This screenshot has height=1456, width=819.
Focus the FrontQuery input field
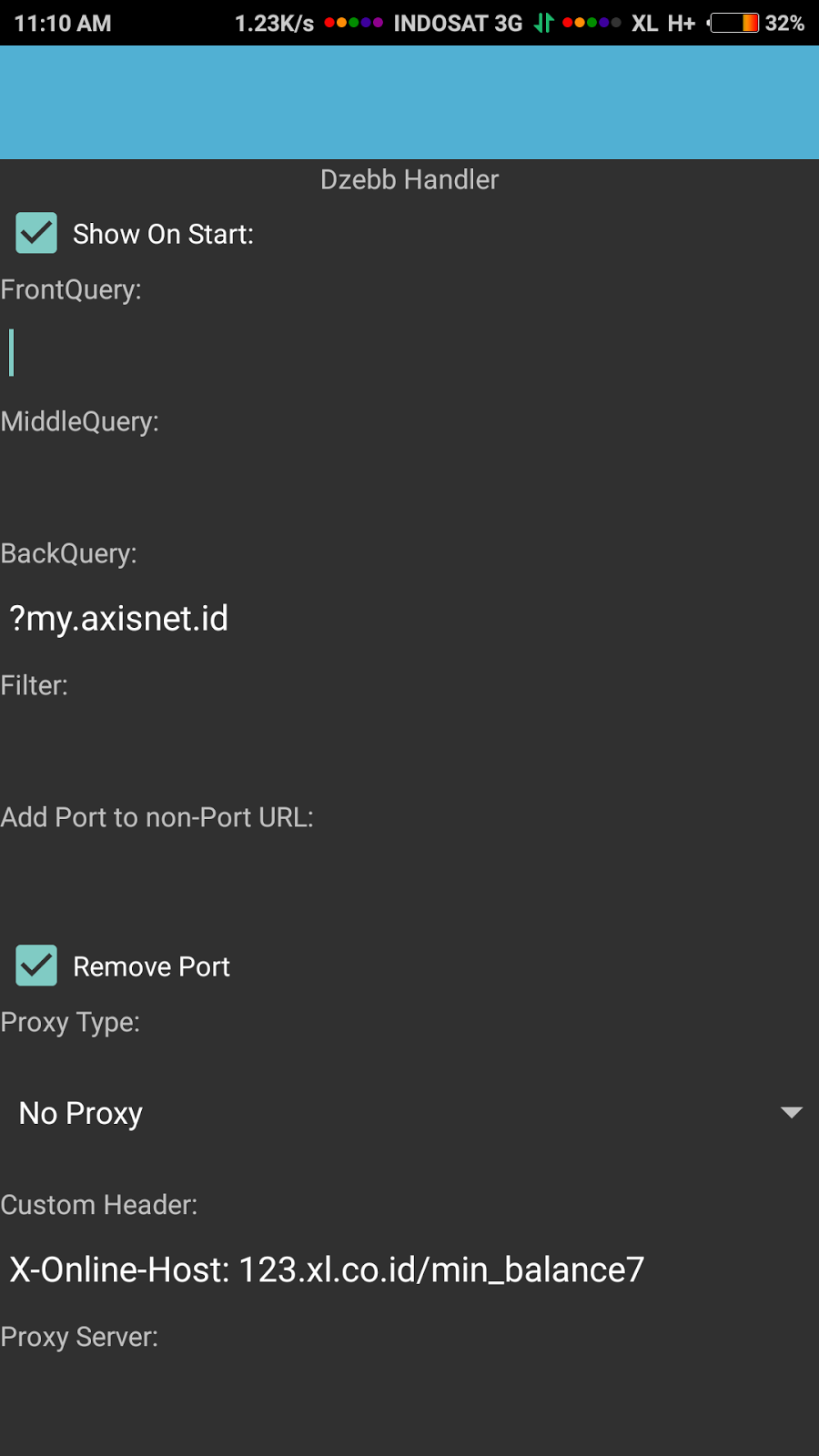coord(409,353)
